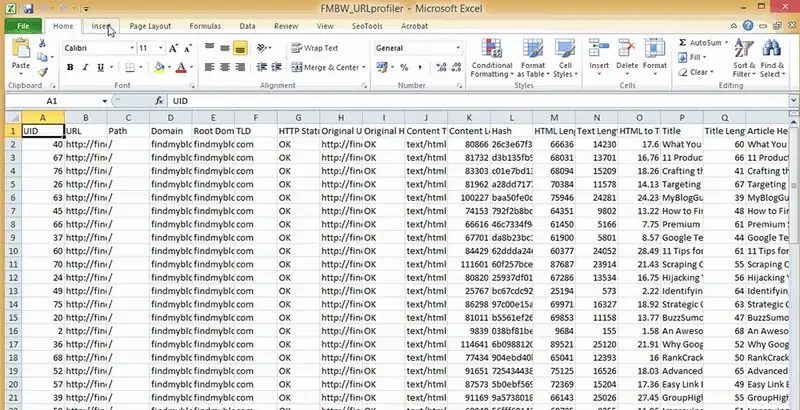800x410 pixels.
Task: Click the Save icon in Quick Access Toolbar
Action: 29,9
